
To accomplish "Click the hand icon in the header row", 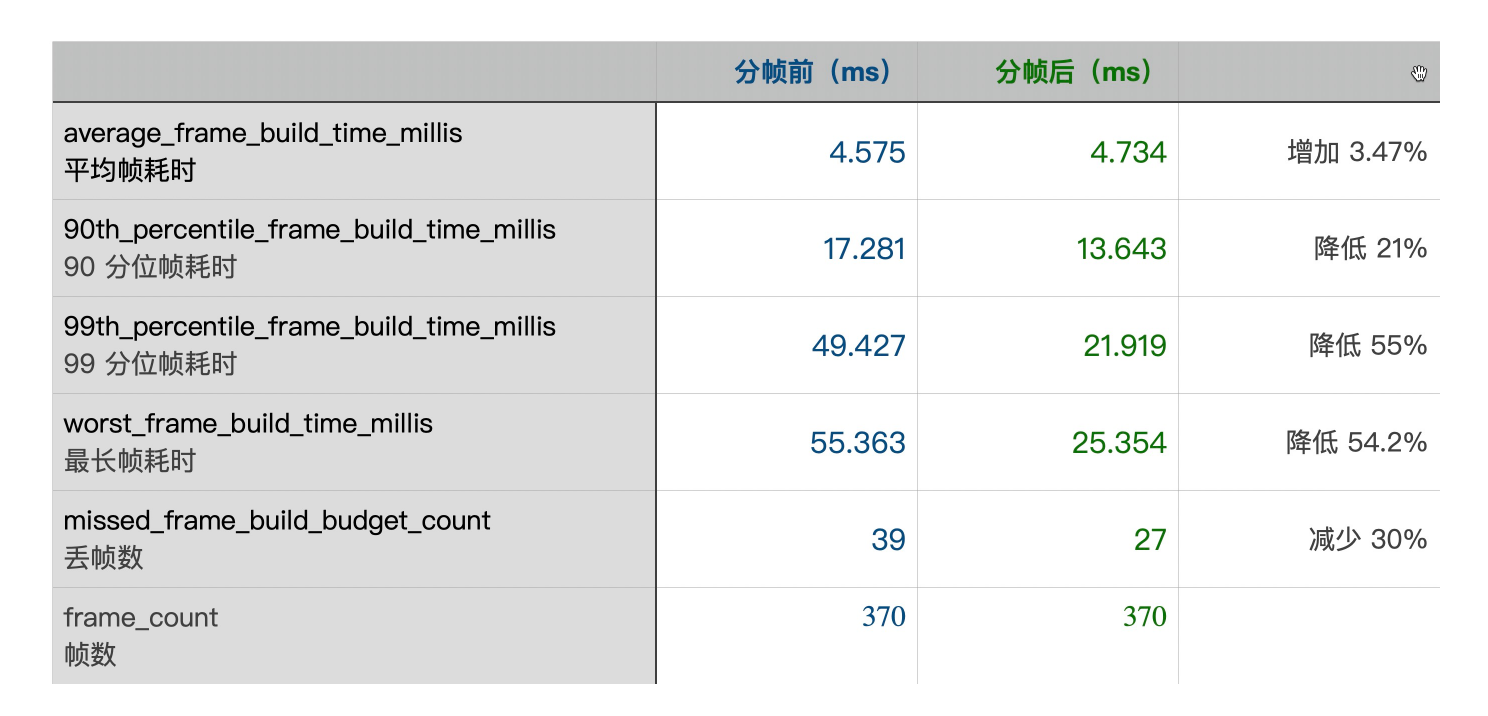I will tap(1419, 73).
